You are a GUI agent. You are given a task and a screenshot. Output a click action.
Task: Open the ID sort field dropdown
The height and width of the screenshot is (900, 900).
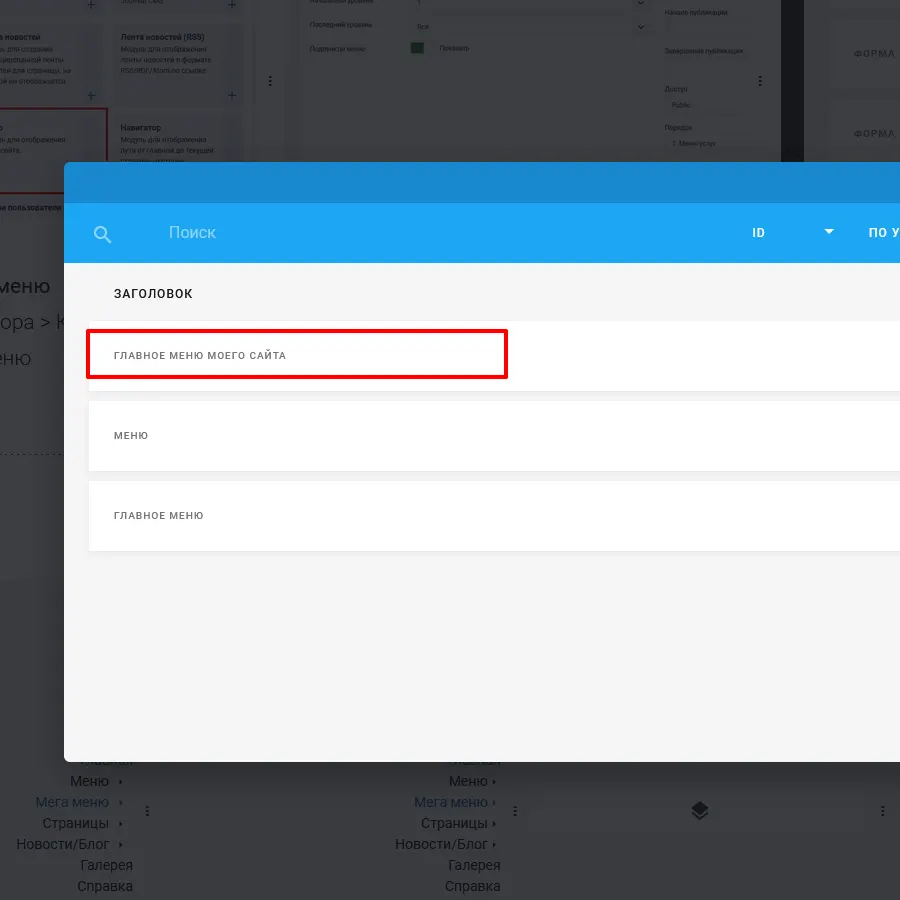click(759, 233)
